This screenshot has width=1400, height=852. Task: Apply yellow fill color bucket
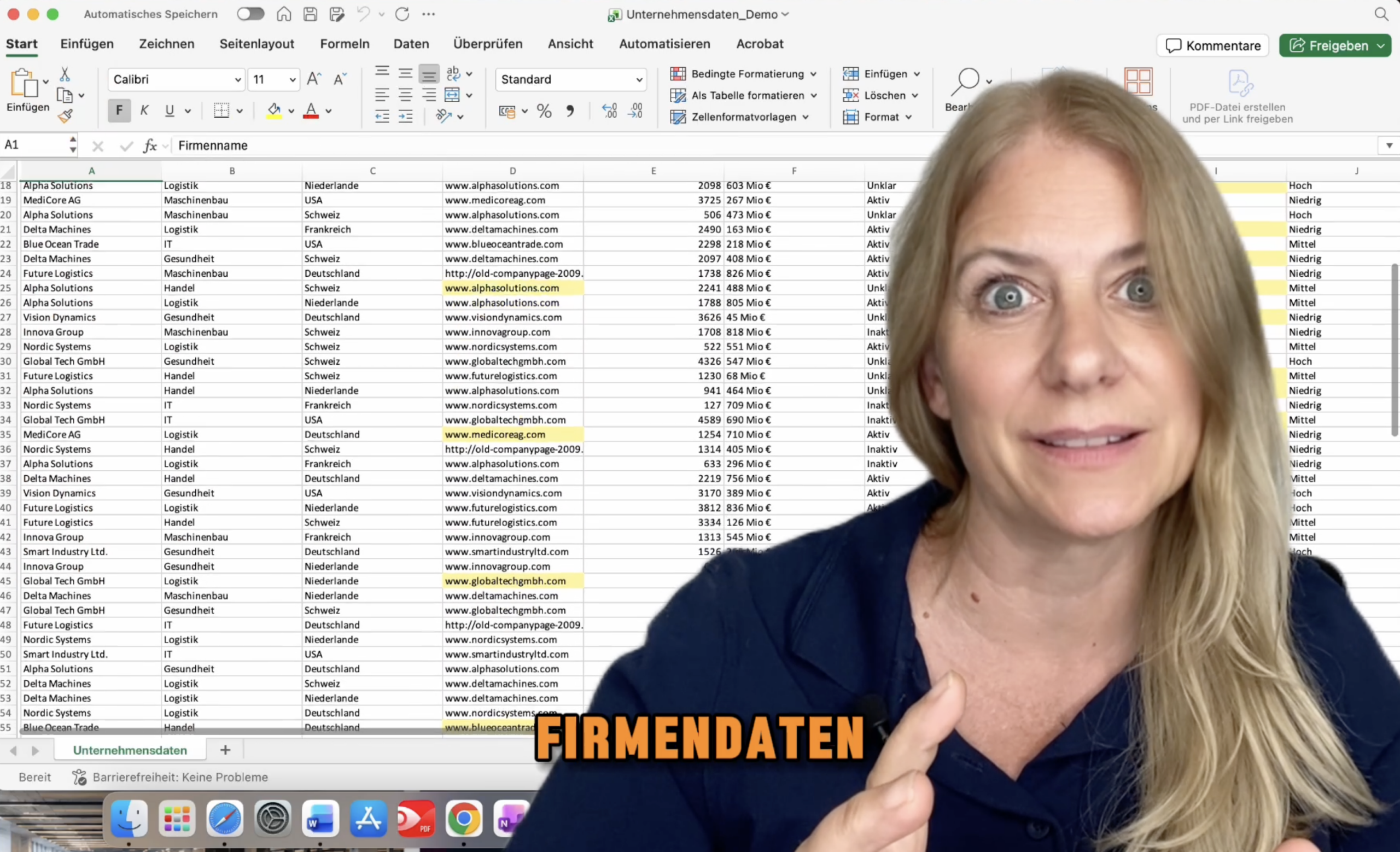click(275, 110)
